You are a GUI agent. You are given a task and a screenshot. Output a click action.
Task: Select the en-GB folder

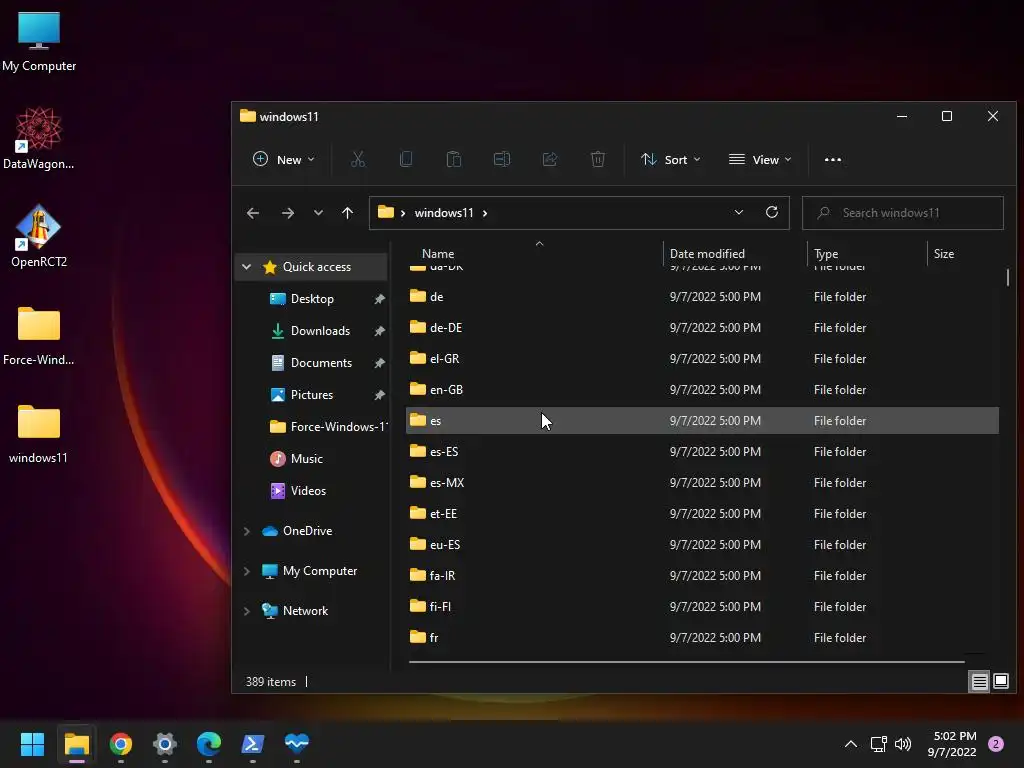702,390
